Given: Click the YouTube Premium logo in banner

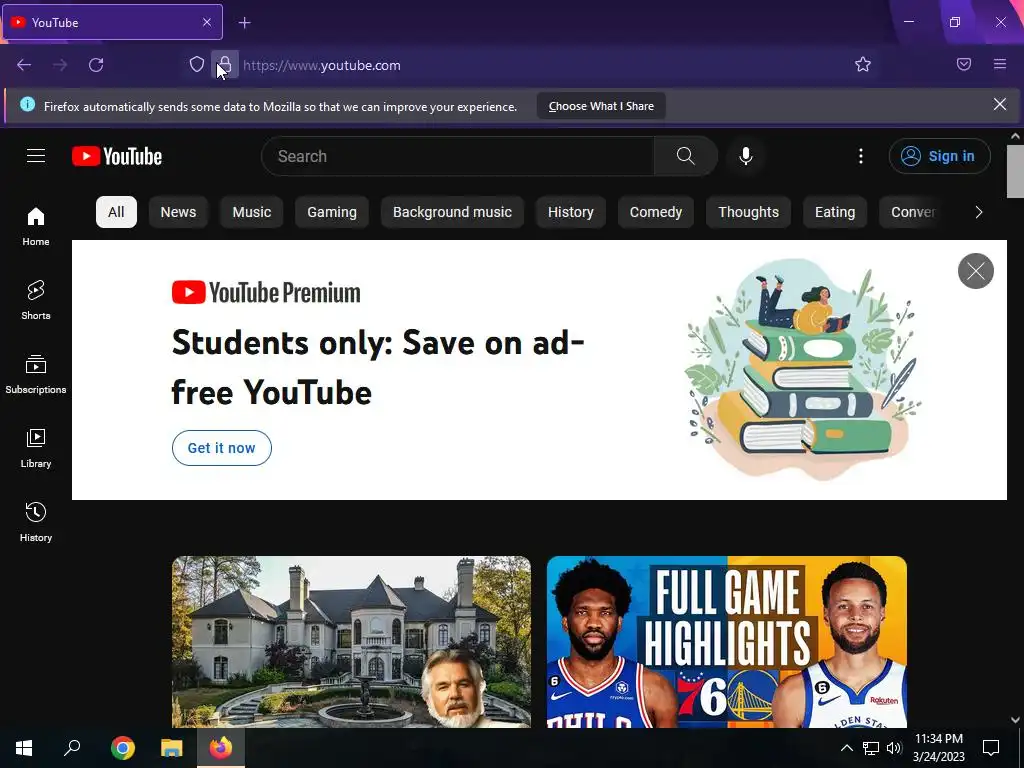Looking at the screenshot, I should coord(266,293).
